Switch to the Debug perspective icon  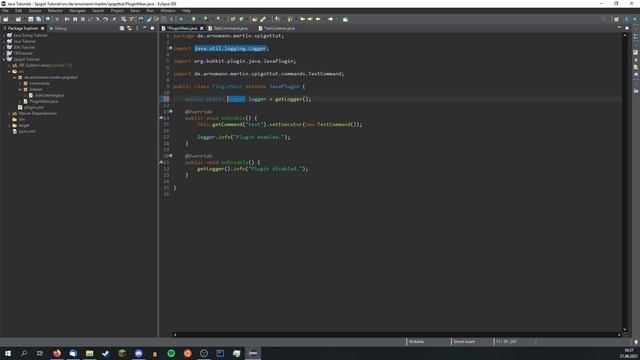635,19
